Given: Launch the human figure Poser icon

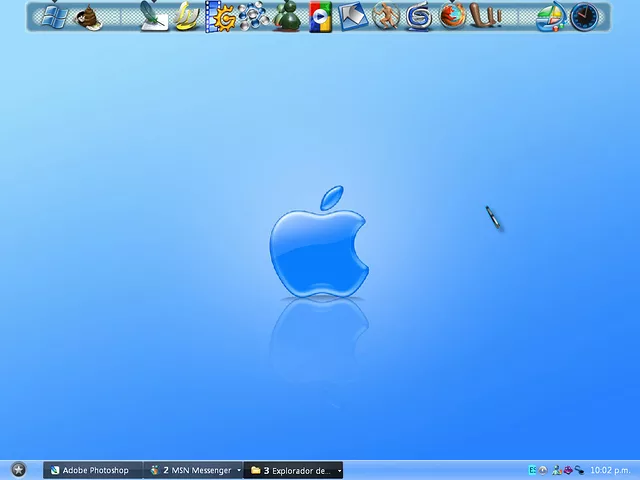Looking at the screenshot, I should (x=386, y=16).
